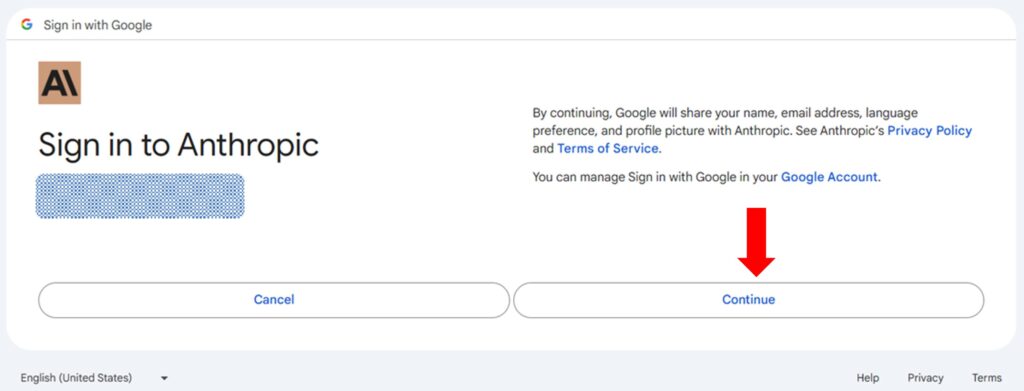The width and height of the screenshot is (1024, 391).
Task: Click the Terms footer link
Action: click(x=986, y=378)
